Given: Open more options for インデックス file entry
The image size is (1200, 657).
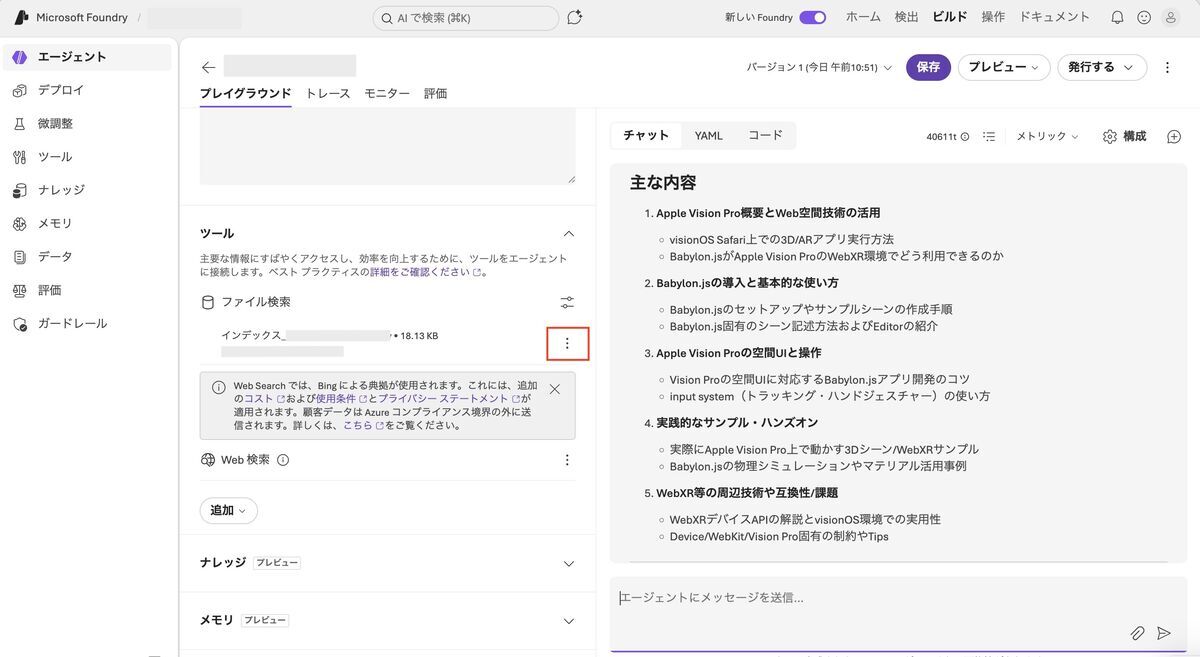Looking at the screenshot, I should point(567,343).
